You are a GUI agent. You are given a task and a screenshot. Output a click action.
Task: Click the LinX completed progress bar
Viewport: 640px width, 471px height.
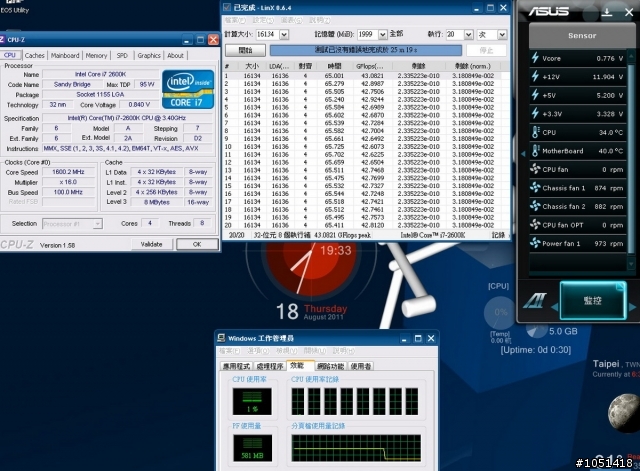(x=366, y=50)
